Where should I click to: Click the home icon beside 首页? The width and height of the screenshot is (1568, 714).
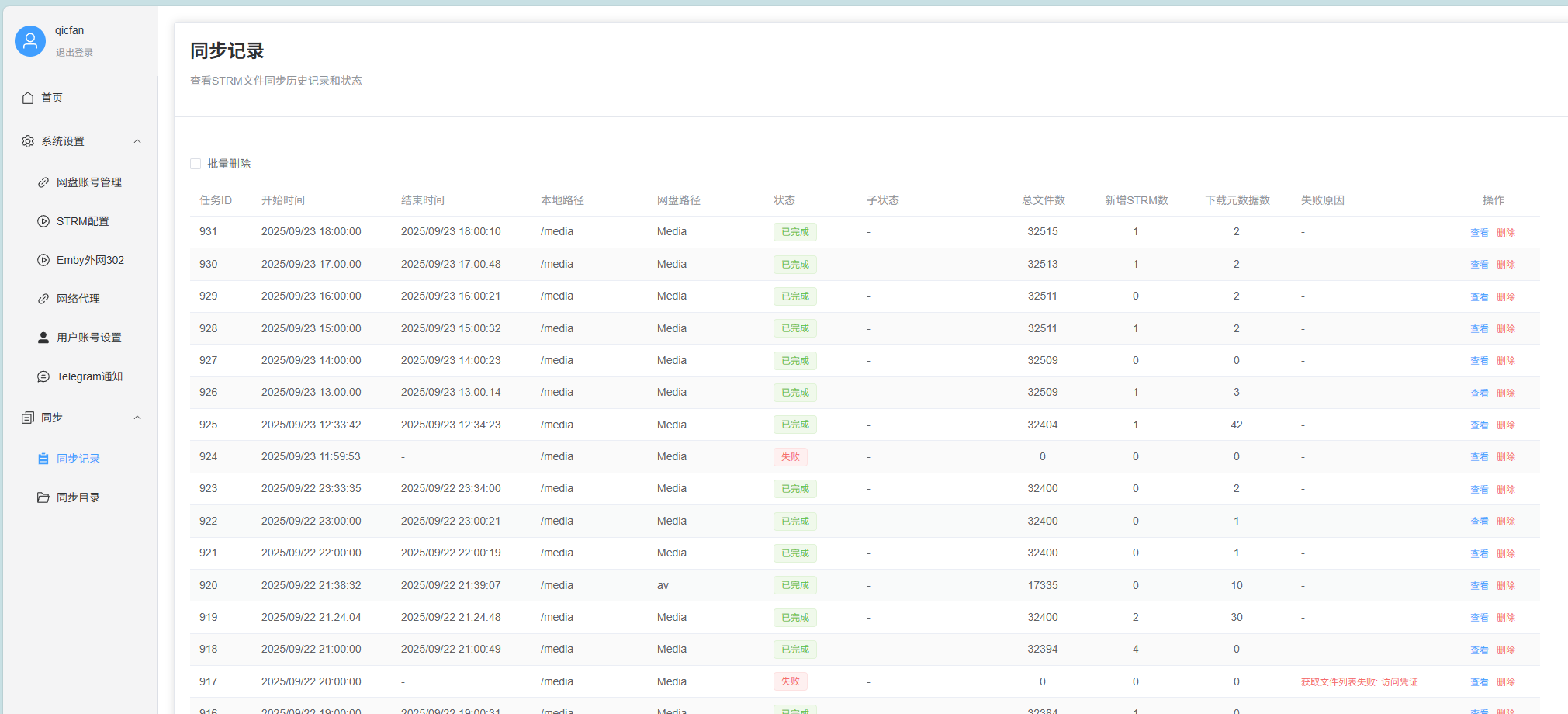coord(28,98)
